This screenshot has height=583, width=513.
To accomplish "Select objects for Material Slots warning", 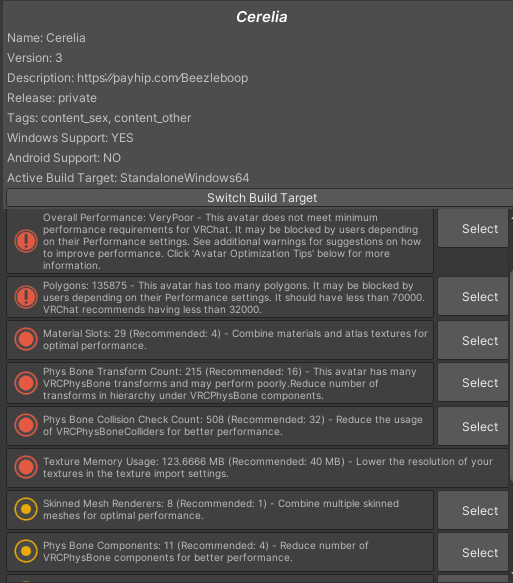I will 473,340.
